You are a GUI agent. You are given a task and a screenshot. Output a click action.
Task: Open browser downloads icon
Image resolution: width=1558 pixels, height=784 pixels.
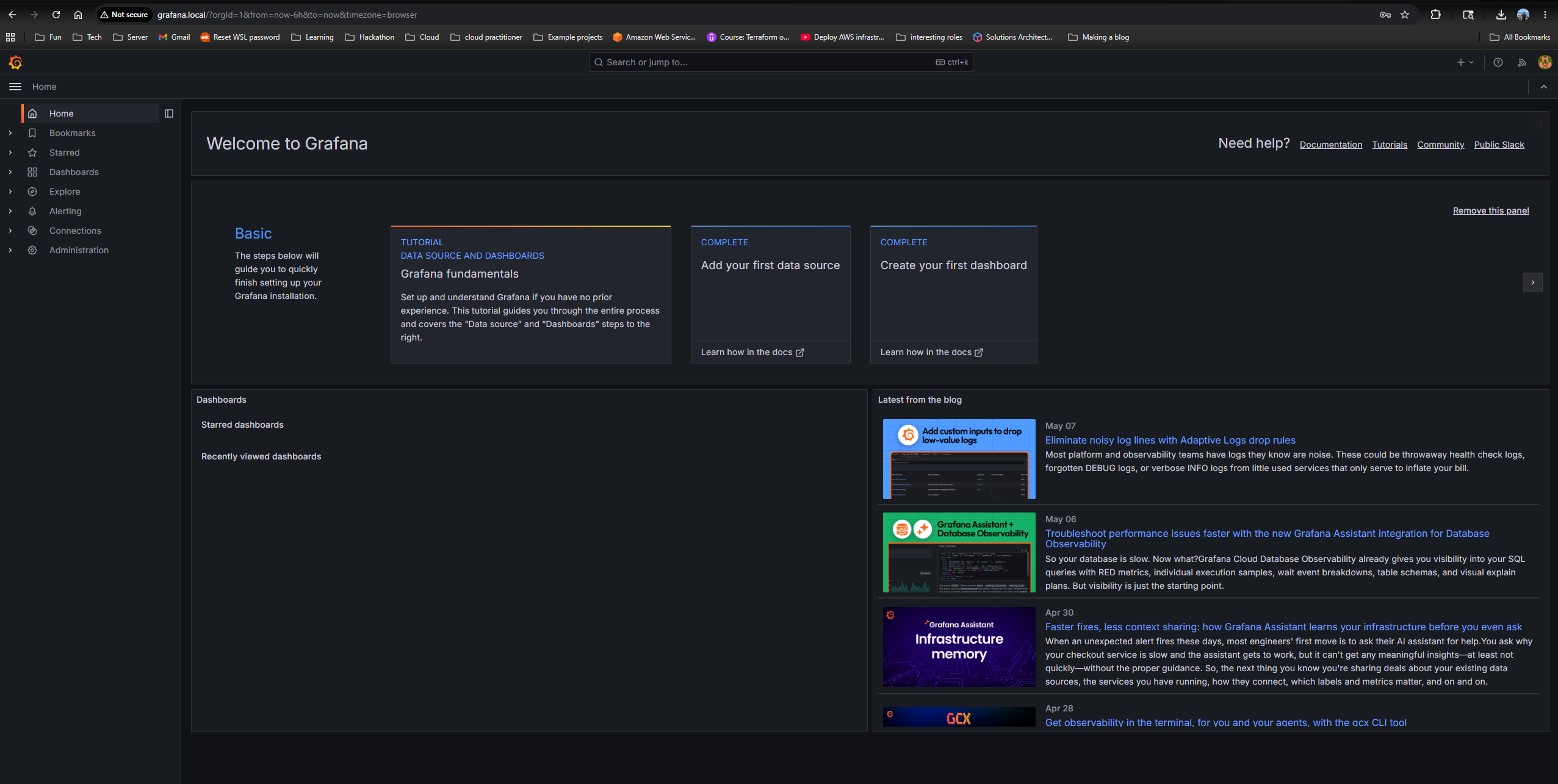(1501, 15)
